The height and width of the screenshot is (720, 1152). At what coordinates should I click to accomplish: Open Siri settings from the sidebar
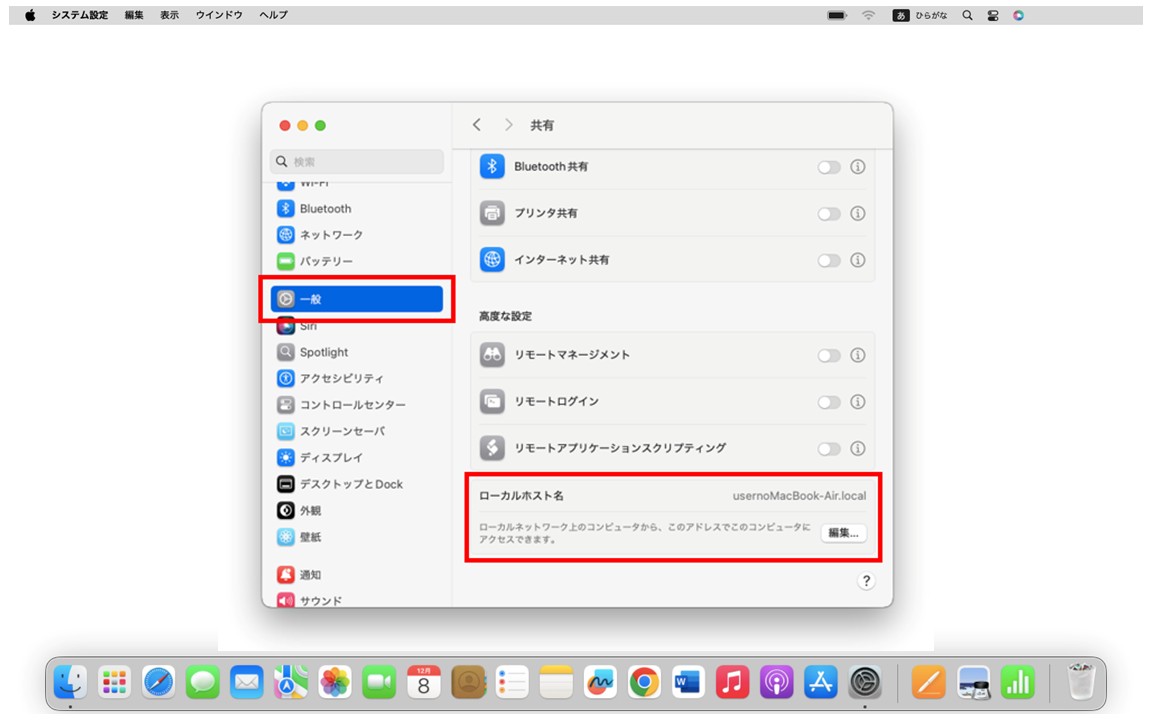pos(306,325)
